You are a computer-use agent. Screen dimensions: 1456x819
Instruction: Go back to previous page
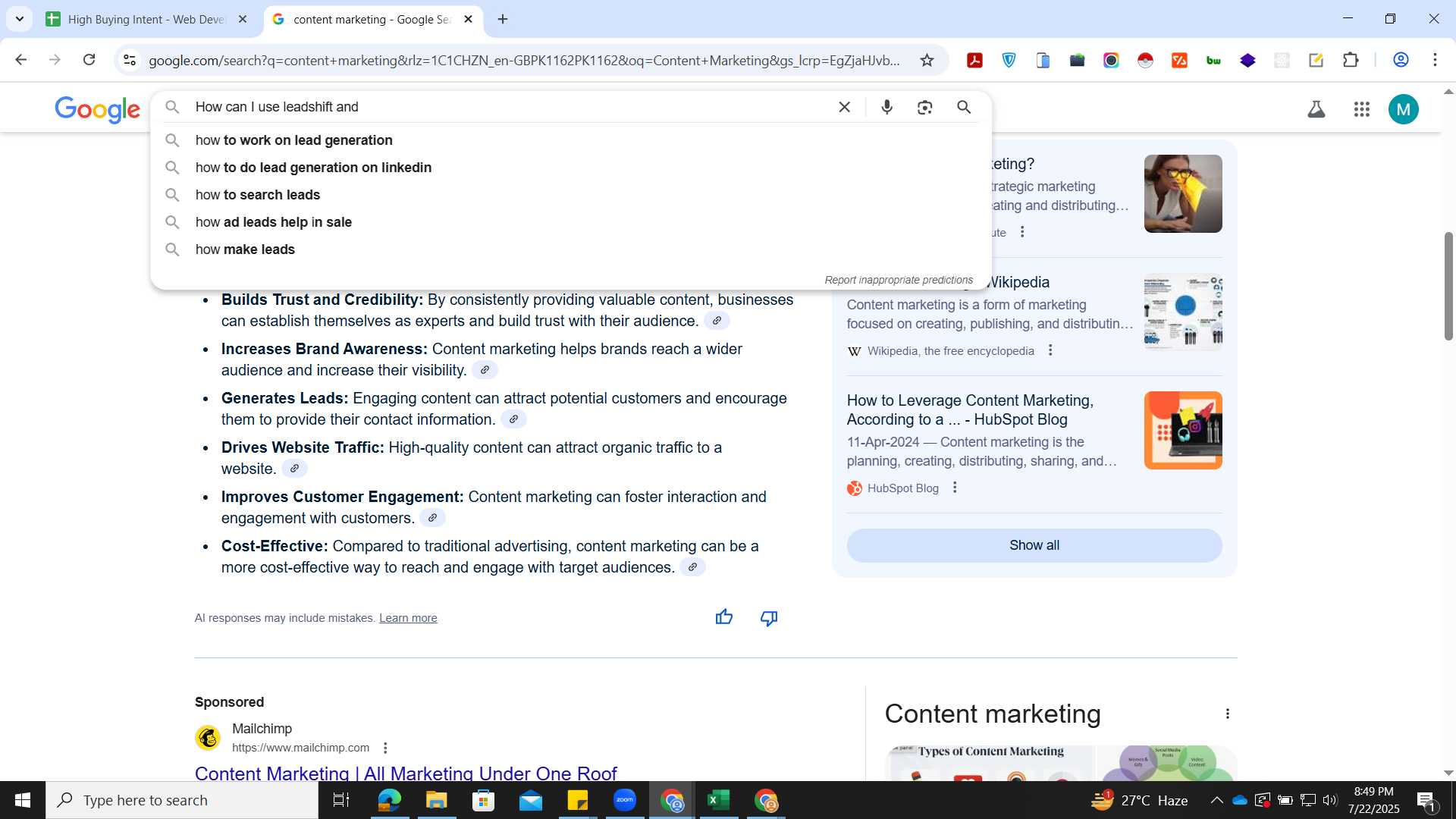20,60
